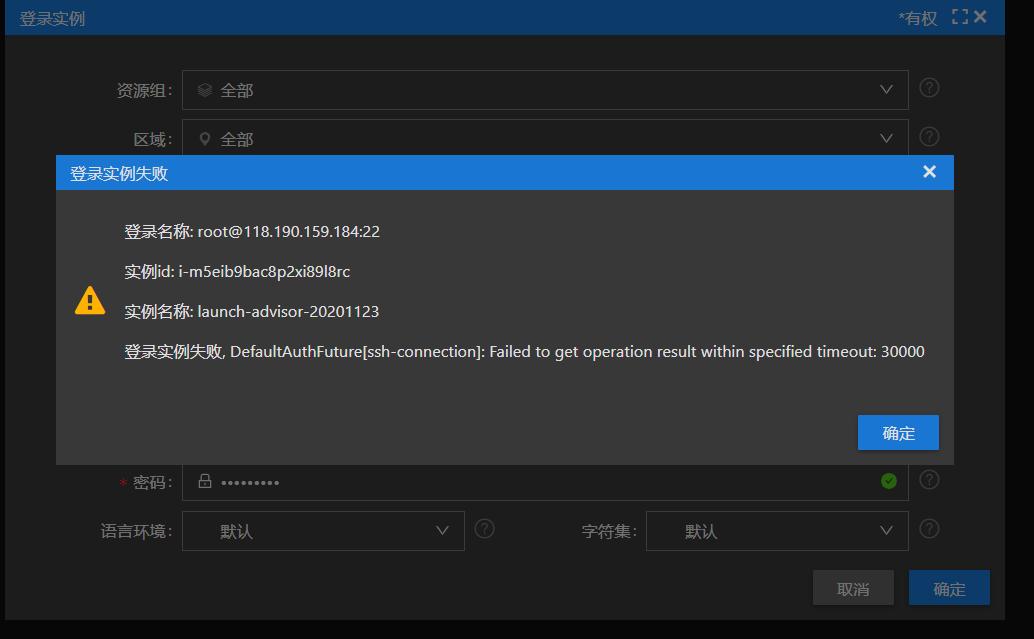Click help icon next to 区域
This screenshot has width=1034, height=639.
[929, 137]
